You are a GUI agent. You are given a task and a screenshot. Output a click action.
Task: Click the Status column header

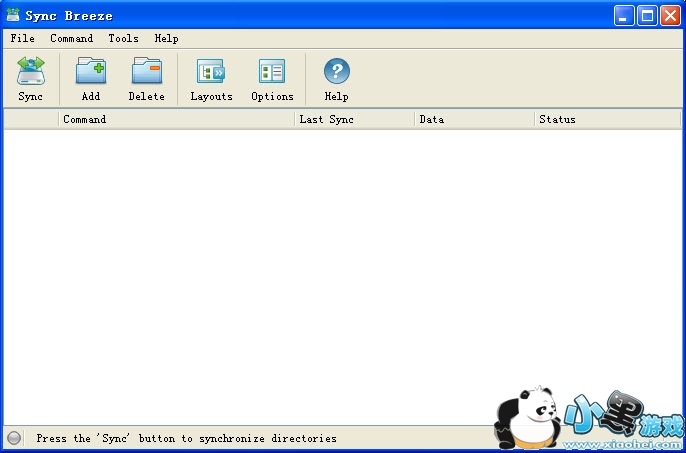tap(608, 119)
